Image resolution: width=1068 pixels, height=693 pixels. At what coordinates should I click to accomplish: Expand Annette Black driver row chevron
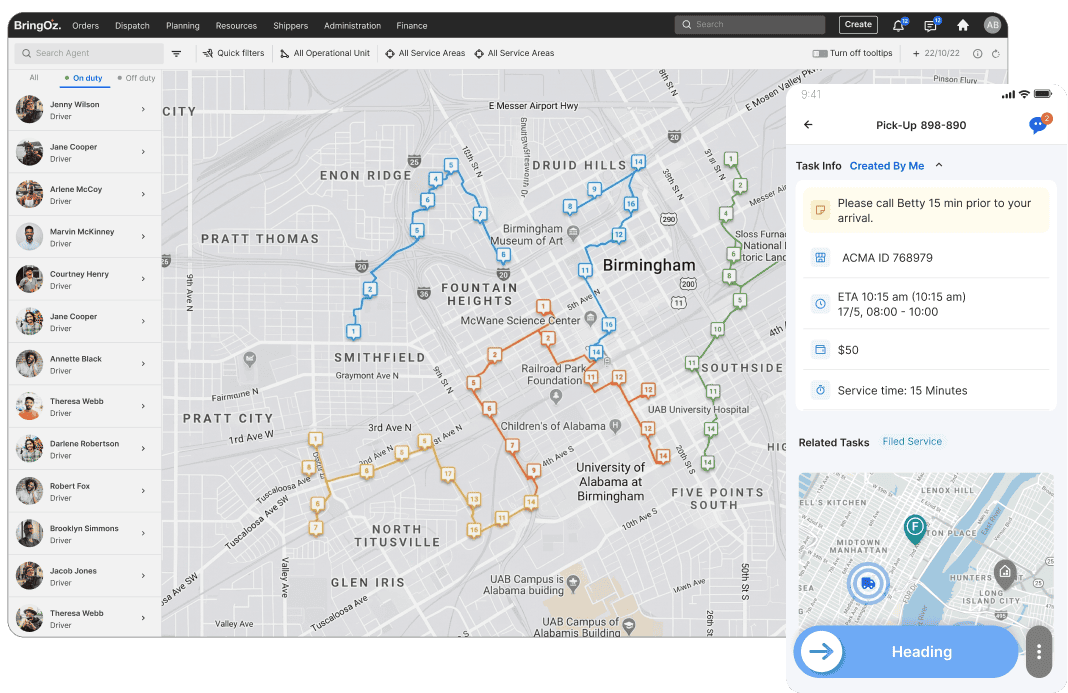click(x=143, y=364)
